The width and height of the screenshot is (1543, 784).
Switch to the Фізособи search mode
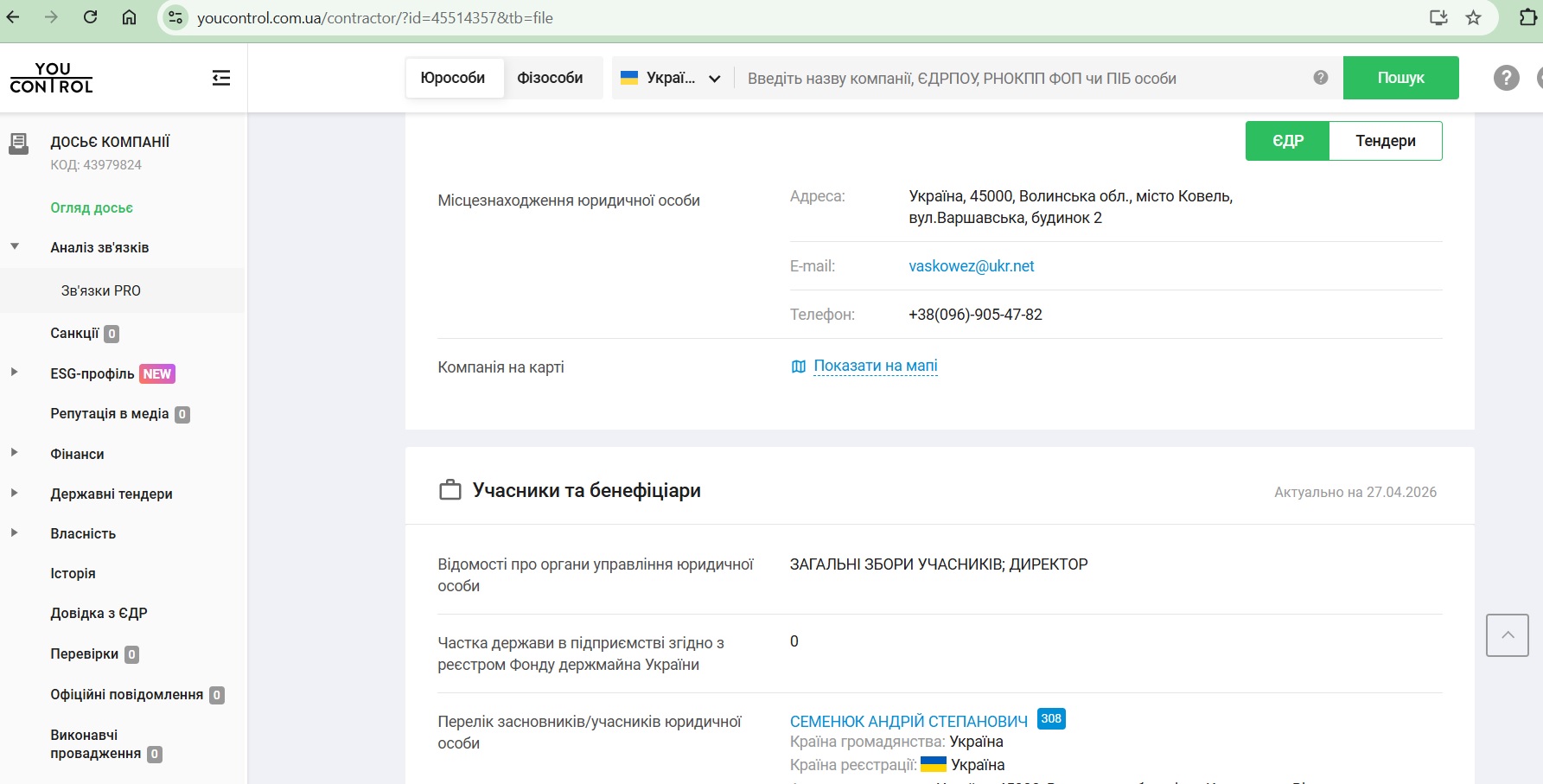[550, 78]
